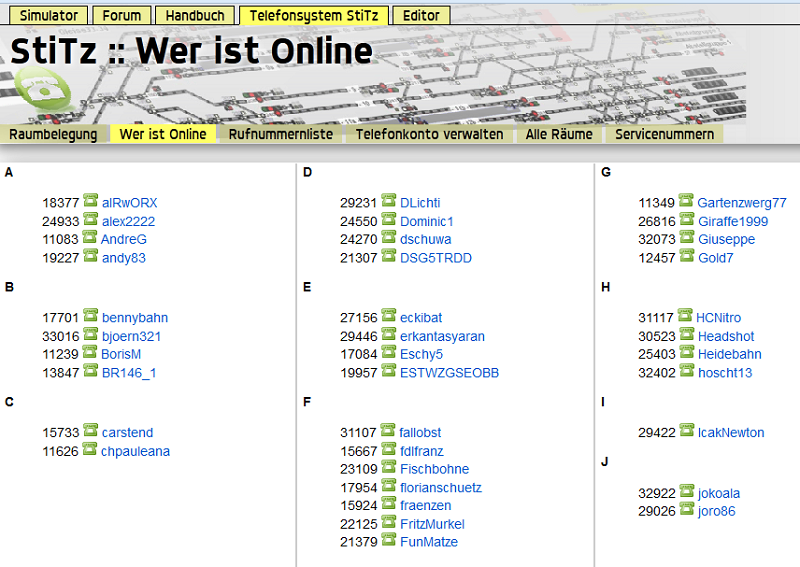Screen dimensions: 800x567
Task: Open the Servicenummern menu item
Action: coord(665,134)
